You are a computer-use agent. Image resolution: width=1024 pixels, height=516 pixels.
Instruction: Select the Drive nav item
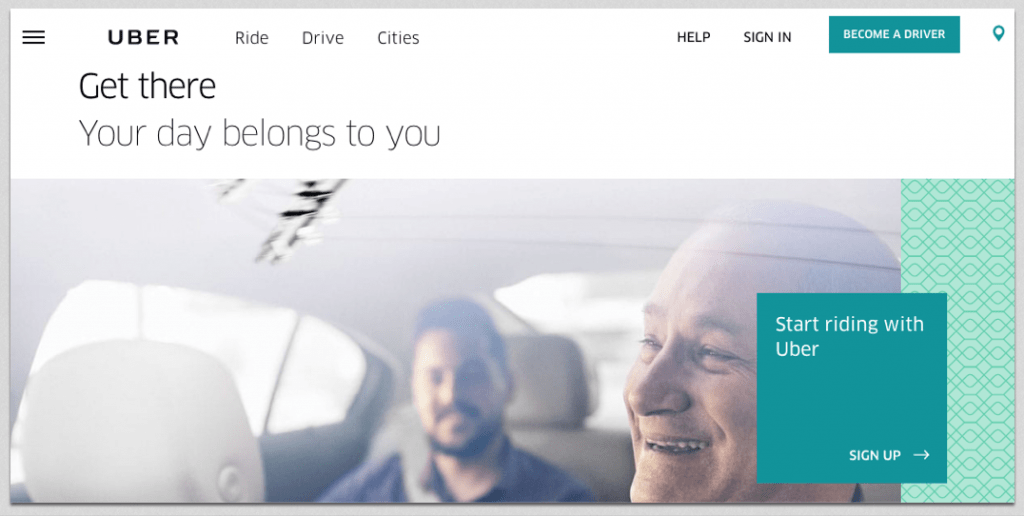tap(323, 38)
